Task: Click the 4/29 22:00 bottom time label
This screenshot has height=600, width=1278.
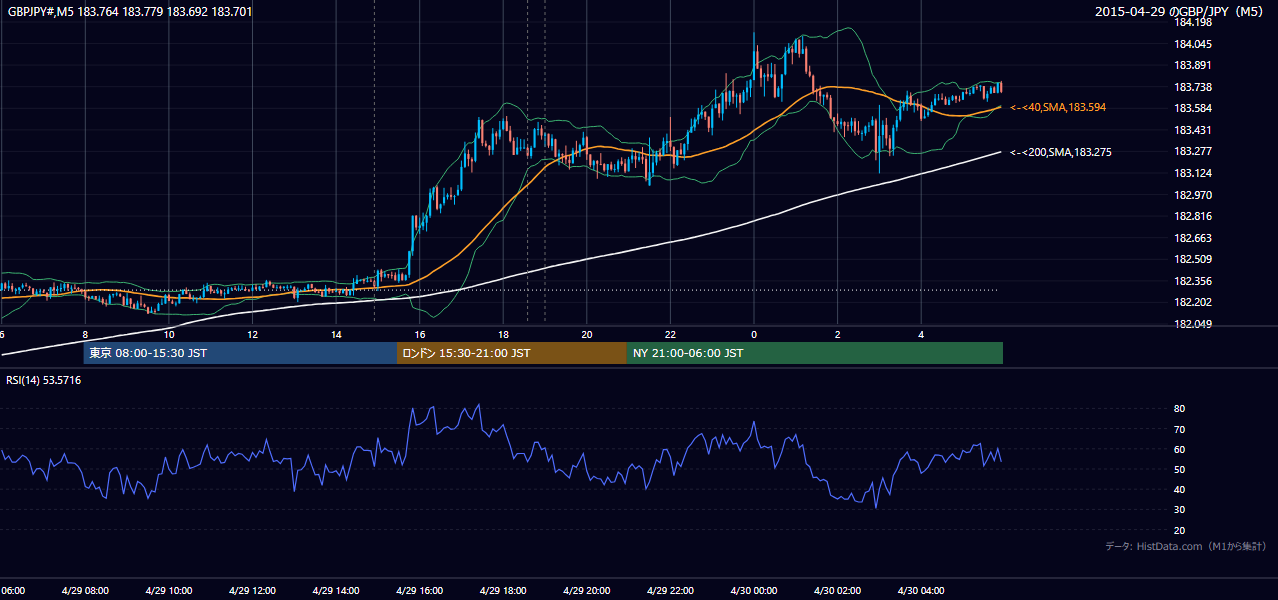Action: 670,590
